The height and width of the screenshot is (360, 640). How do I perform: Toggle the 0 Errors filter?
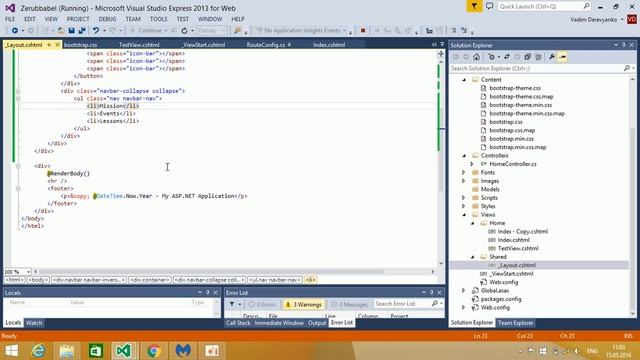click(262, 304)
